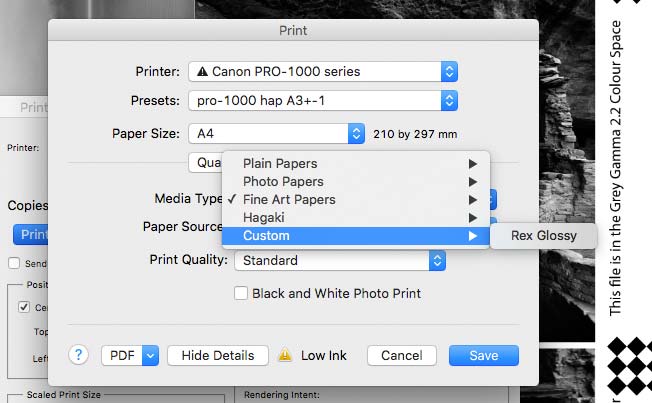Click the blue Print button in background window

tap(31, 235)
